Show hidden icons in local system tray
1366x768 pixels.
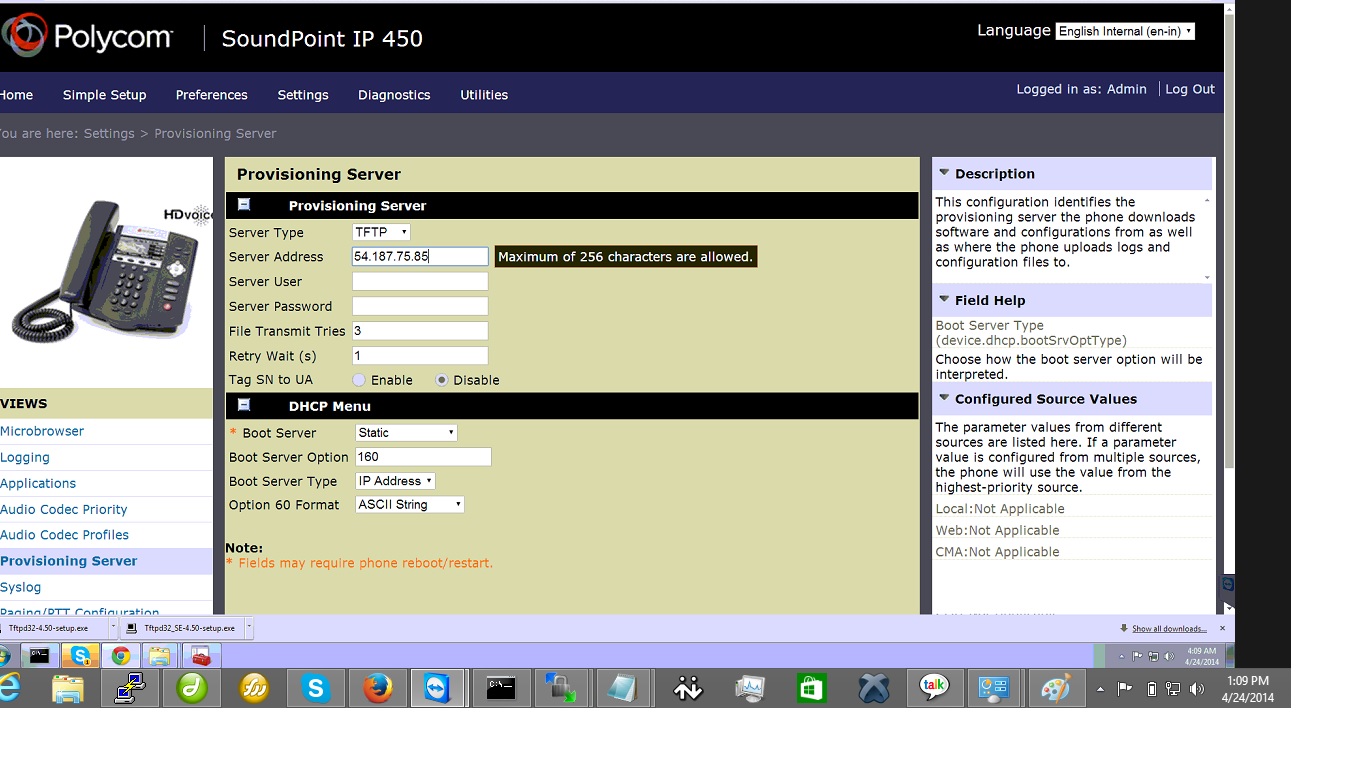[x=1101, y=689]
